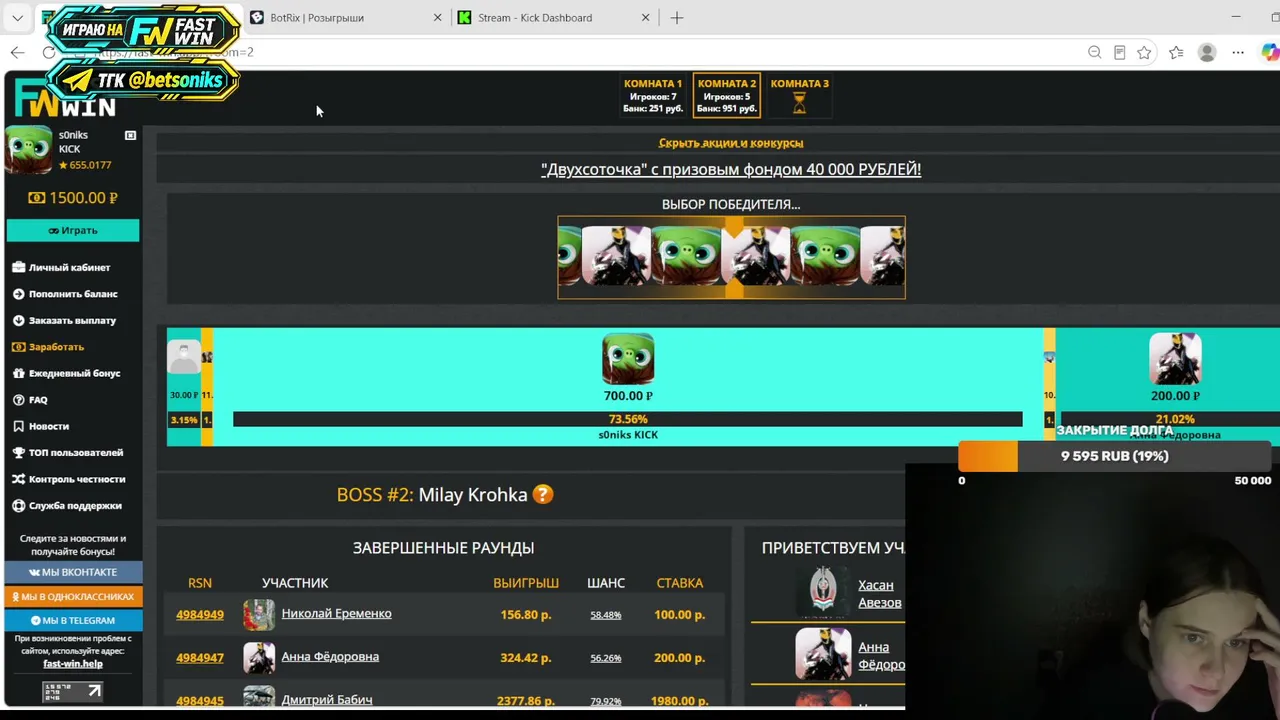Click the avatar above the 200.00 ₽ bet
1280x720 pixels.
pyautogui.click(x=1175, y=359)
